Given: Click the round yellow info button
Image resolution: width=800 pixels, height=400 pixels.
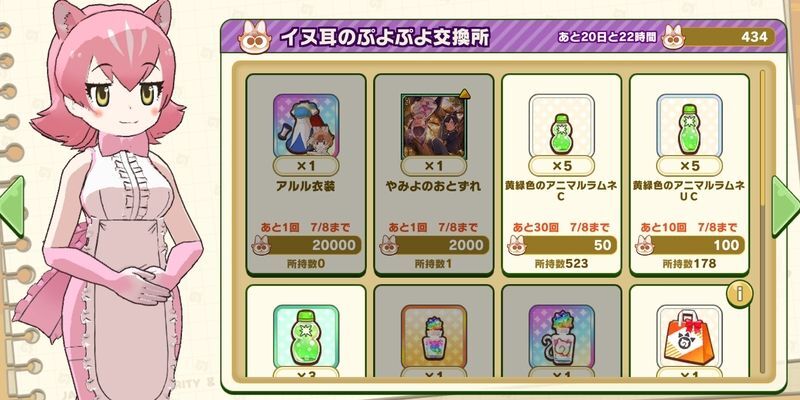Looking at the screenshot, I should 739,294.
